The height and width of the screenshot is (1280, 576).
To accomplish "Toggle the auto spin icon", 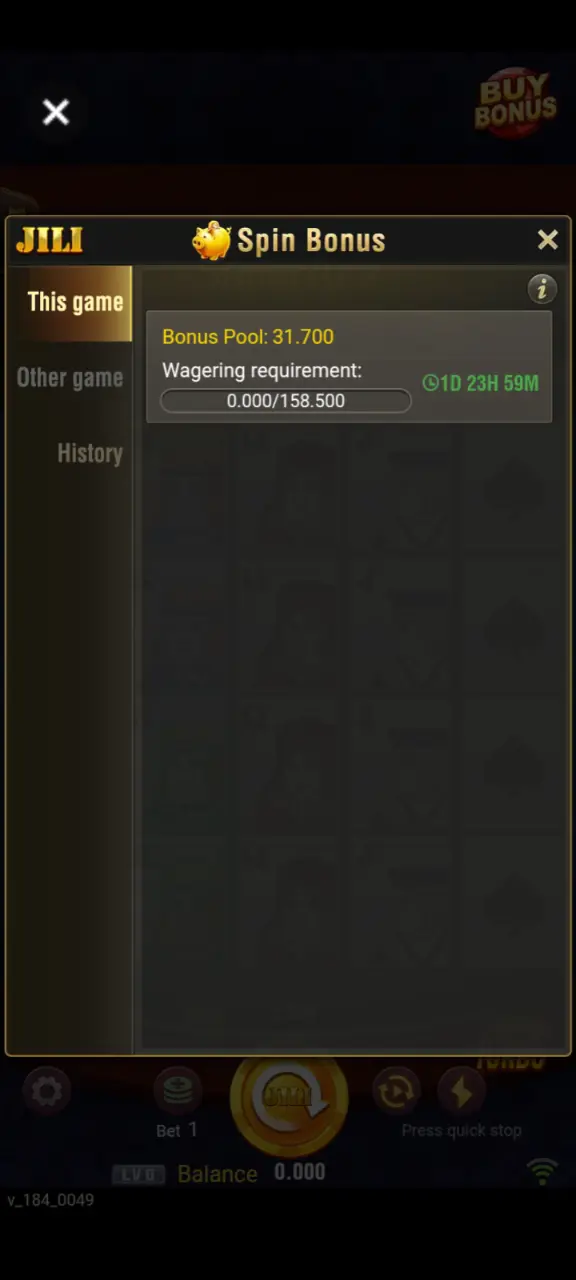I will [395, 1092].
